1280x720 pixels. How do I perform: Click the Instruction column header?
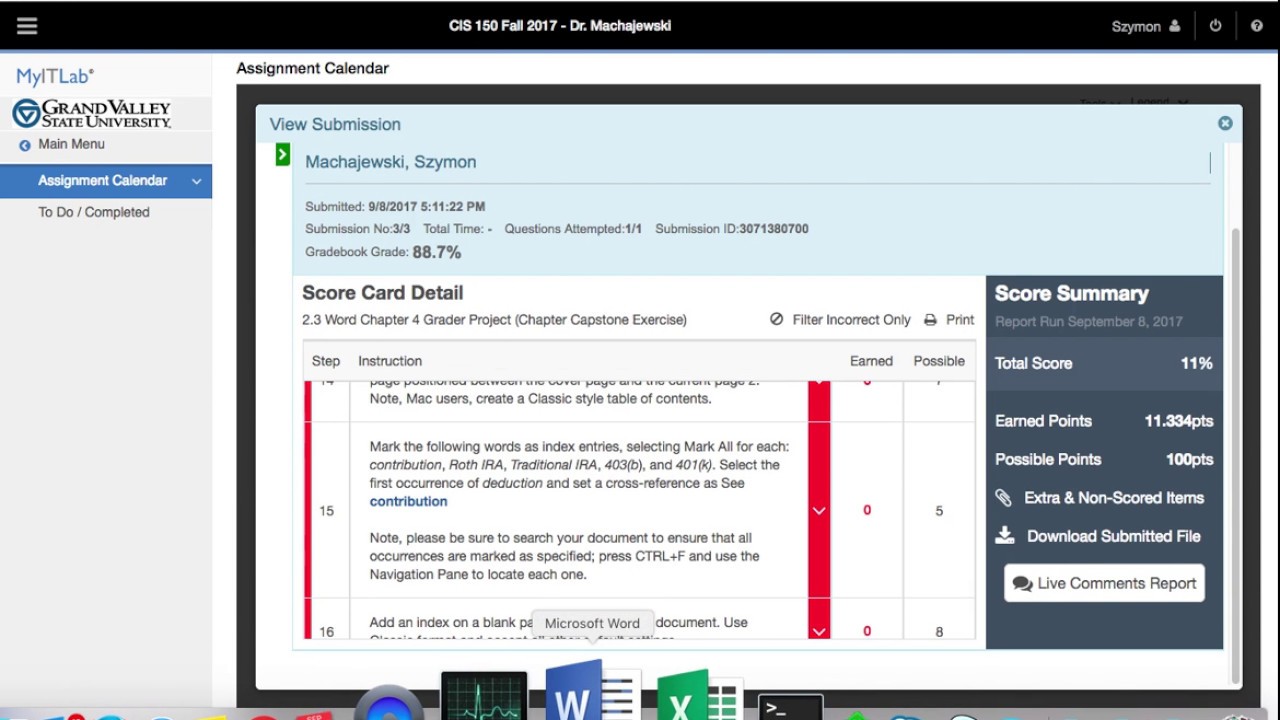pos(390,361)
